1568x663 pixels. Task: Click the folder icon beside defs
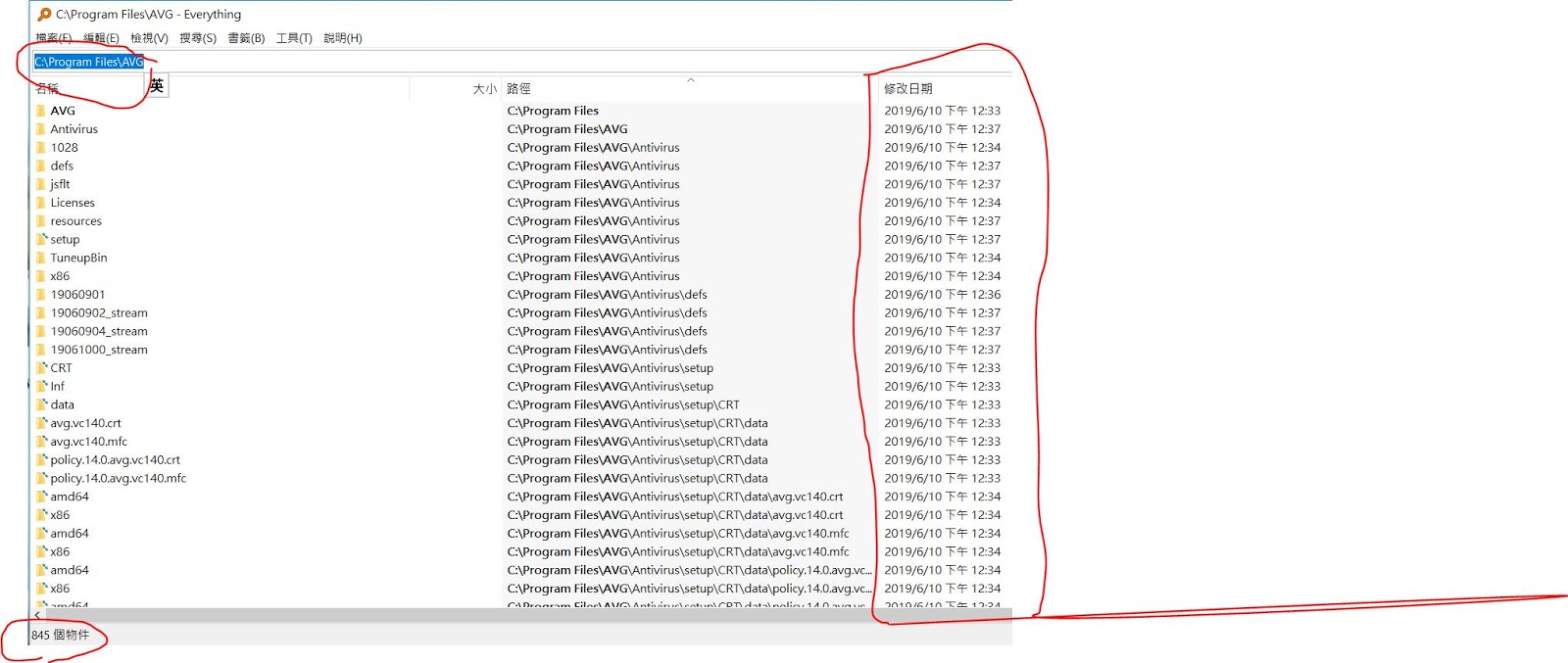tap(41, 166)
